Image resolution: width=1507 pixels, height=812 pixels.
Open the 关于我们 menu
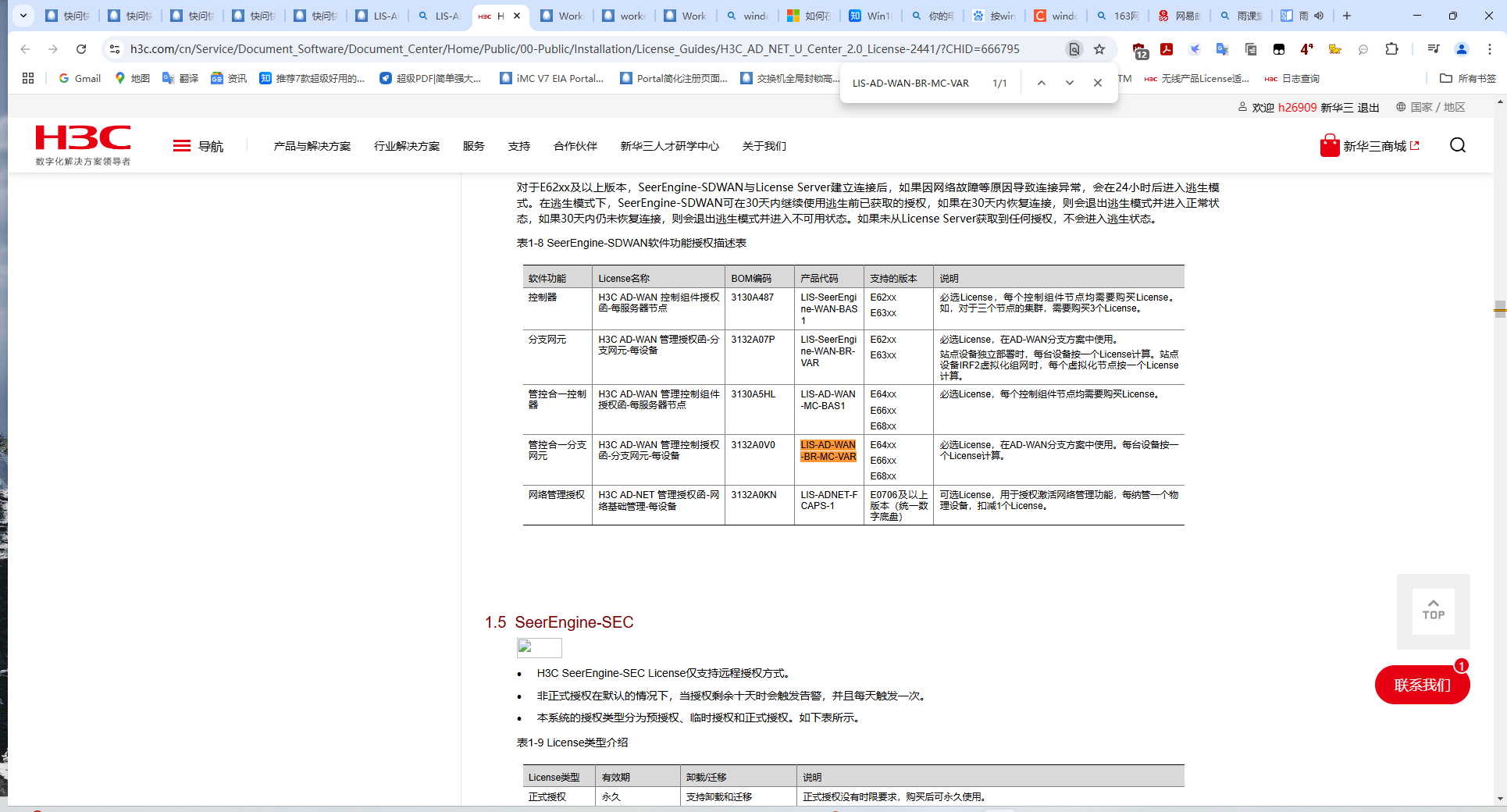[x=764, y=146]
